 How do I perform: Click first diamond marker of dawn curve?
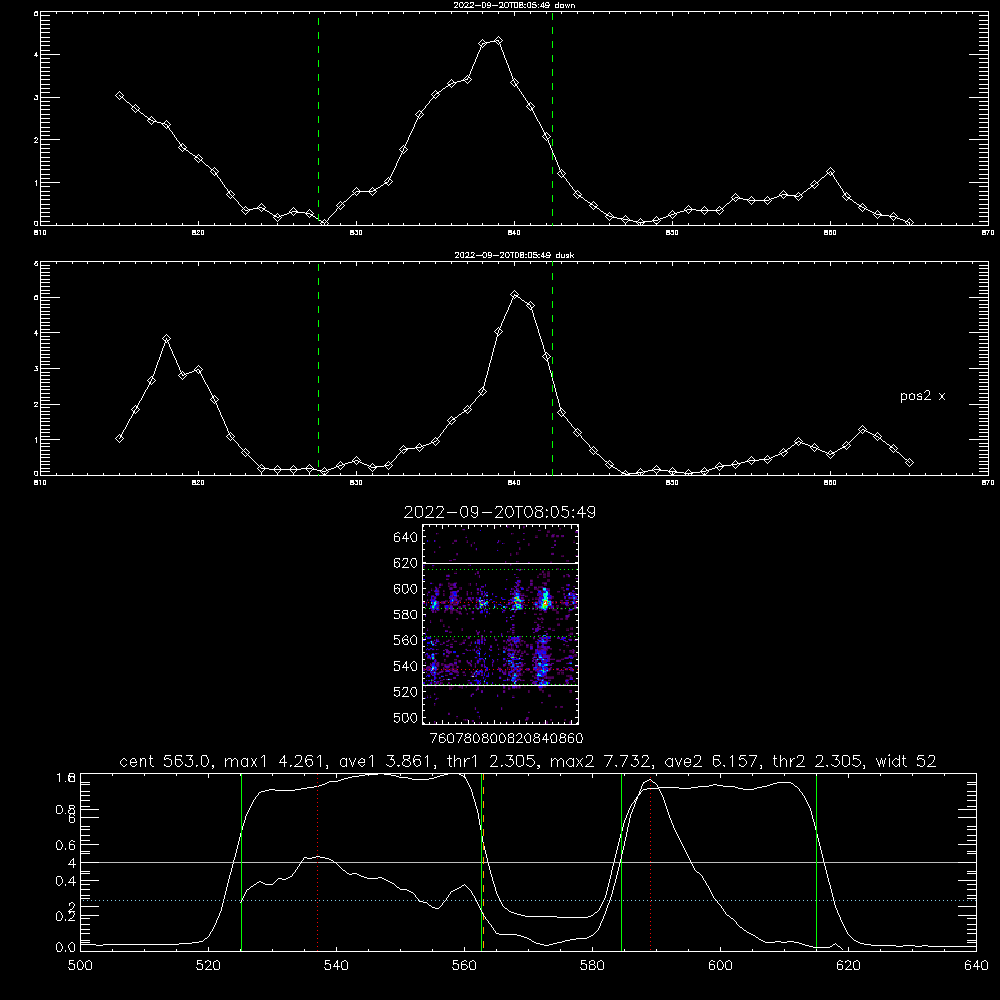coord(119,96)
